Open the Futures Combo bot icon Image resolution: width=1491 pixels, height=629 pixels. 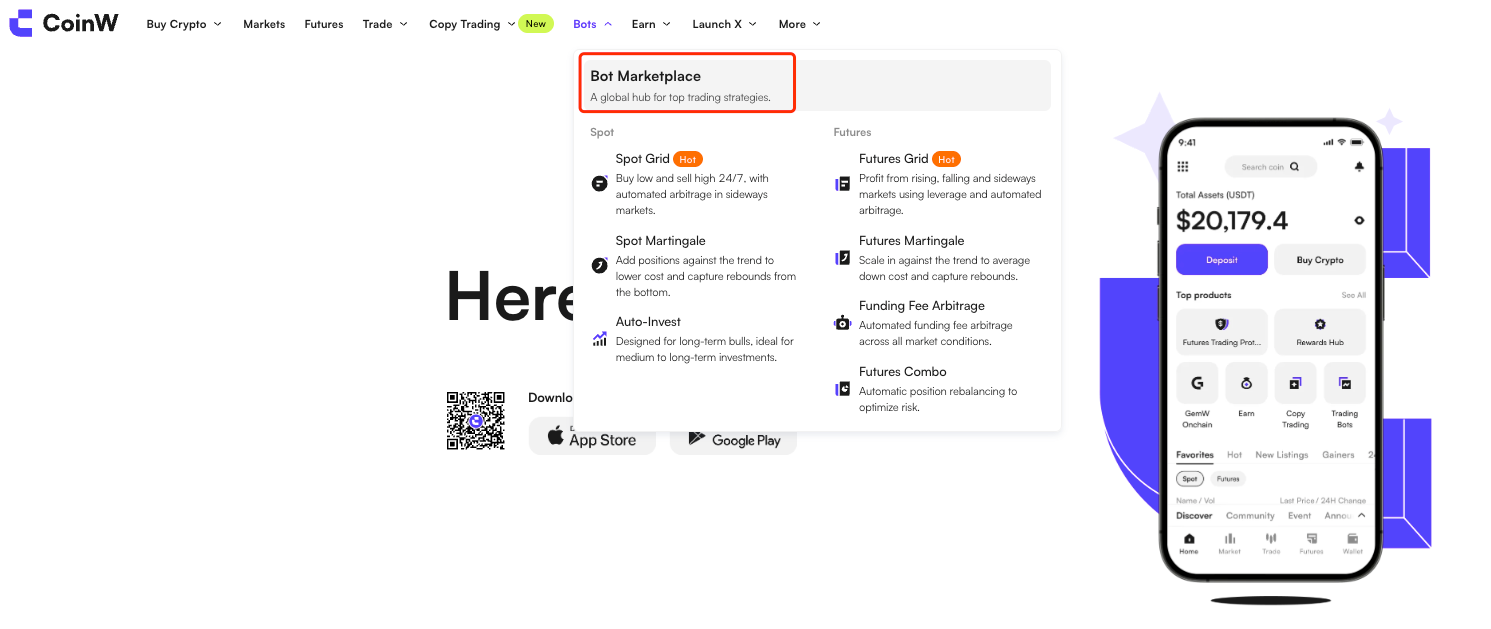pos(842,389)
